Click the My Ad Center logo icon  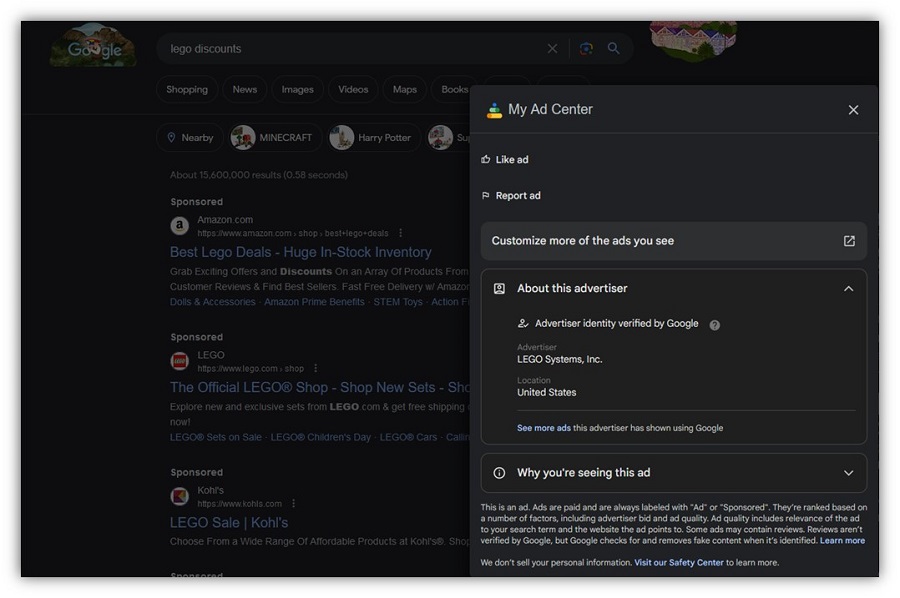494,110
